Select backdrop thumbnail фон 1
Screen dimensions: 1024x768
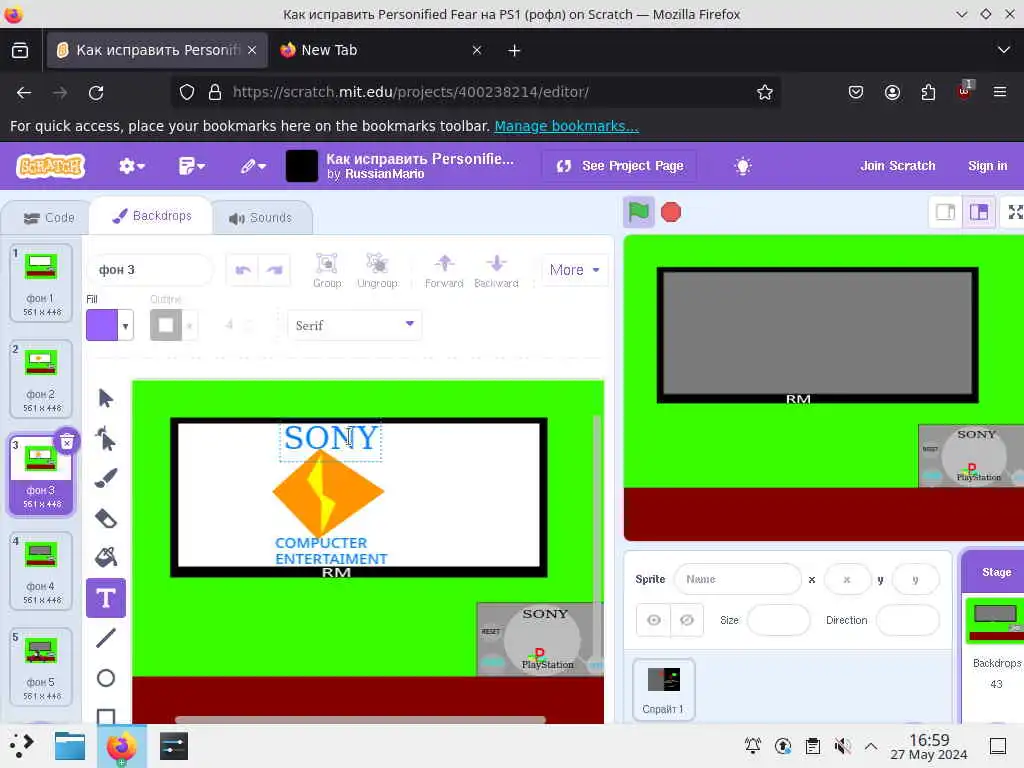point(41,283)
